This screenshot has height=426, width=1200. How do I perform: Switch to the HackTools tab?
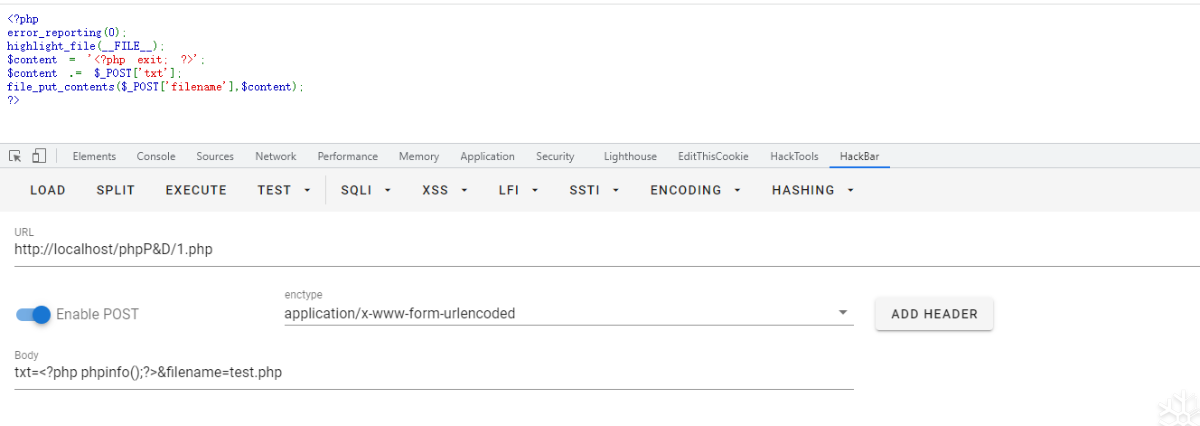794,156
